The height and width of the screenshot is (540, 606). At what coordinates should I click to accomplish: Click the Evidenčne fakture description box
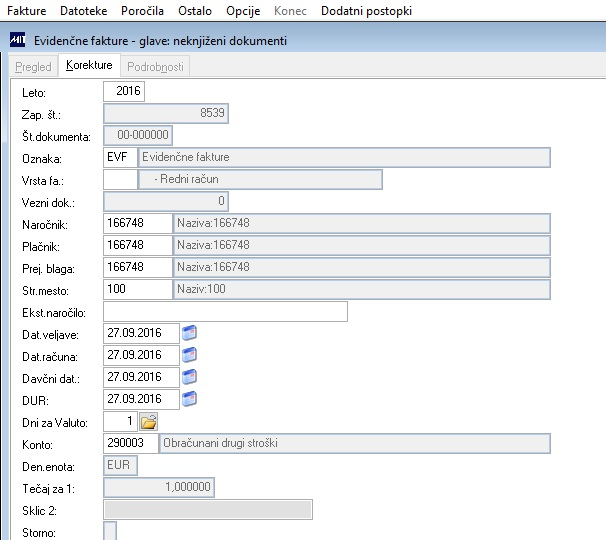point(344,157)
